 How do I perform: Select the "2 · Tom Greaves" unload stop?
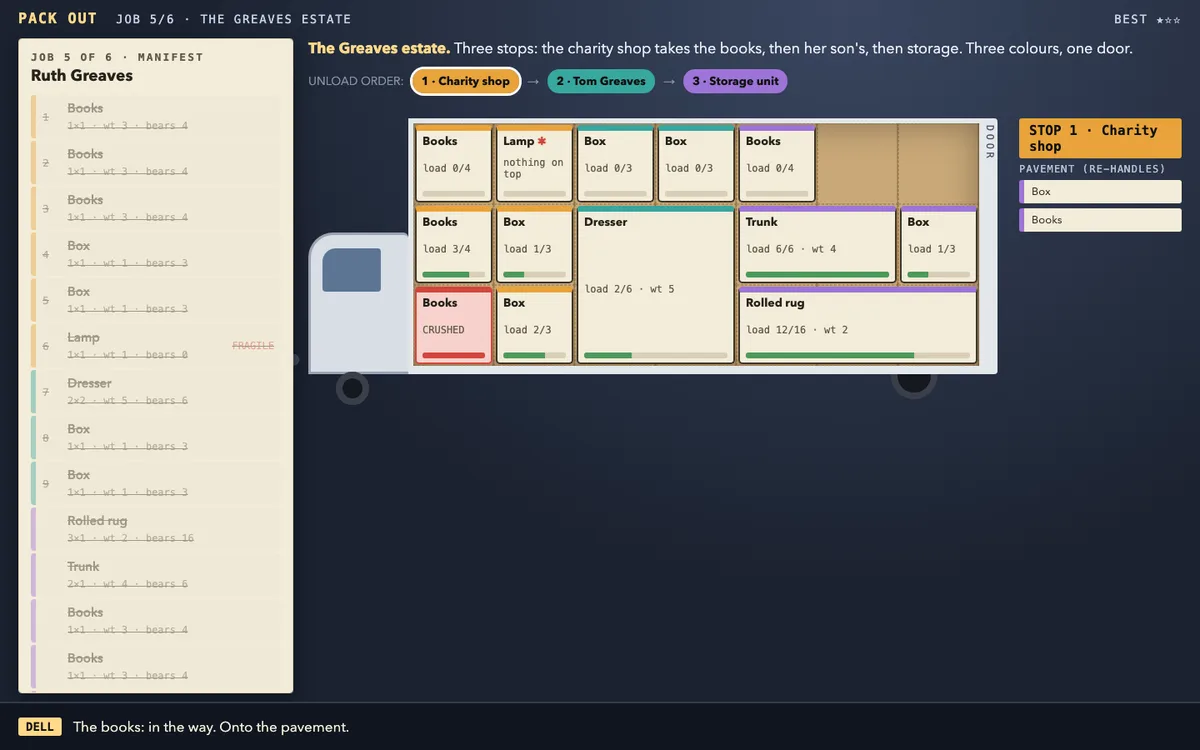pos(601,81)
